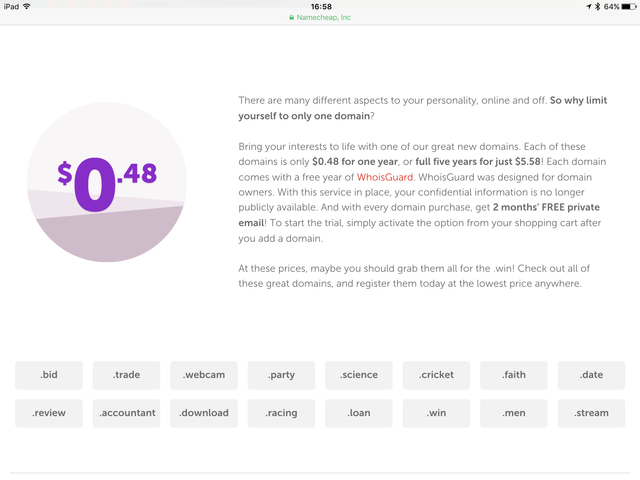Choose the .science domain button
Viewport: 640px width, 480px height.
tap(359, 375)
